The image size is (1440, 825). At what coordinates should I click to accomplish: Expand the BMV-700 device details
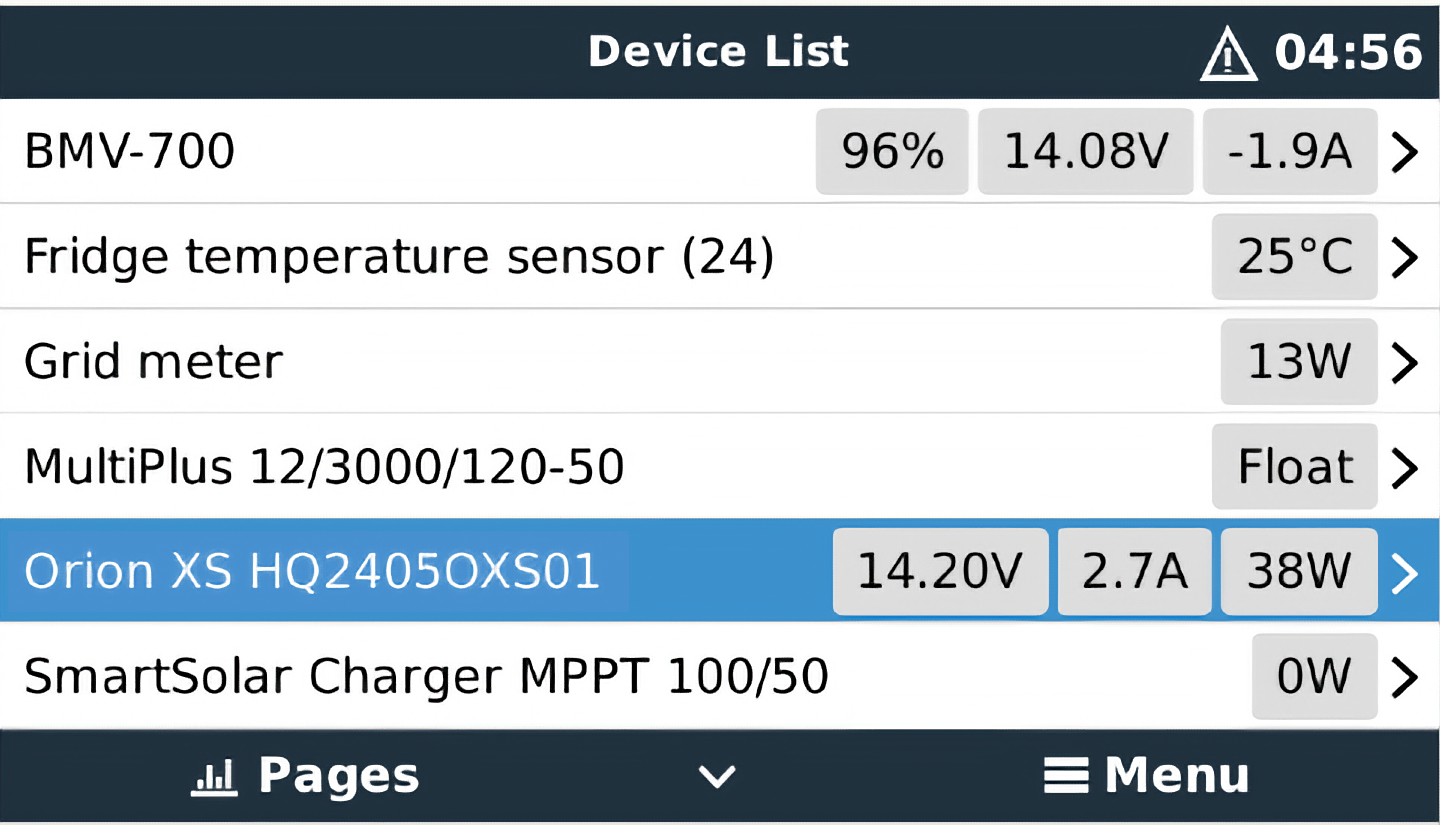pos(1404,151)
